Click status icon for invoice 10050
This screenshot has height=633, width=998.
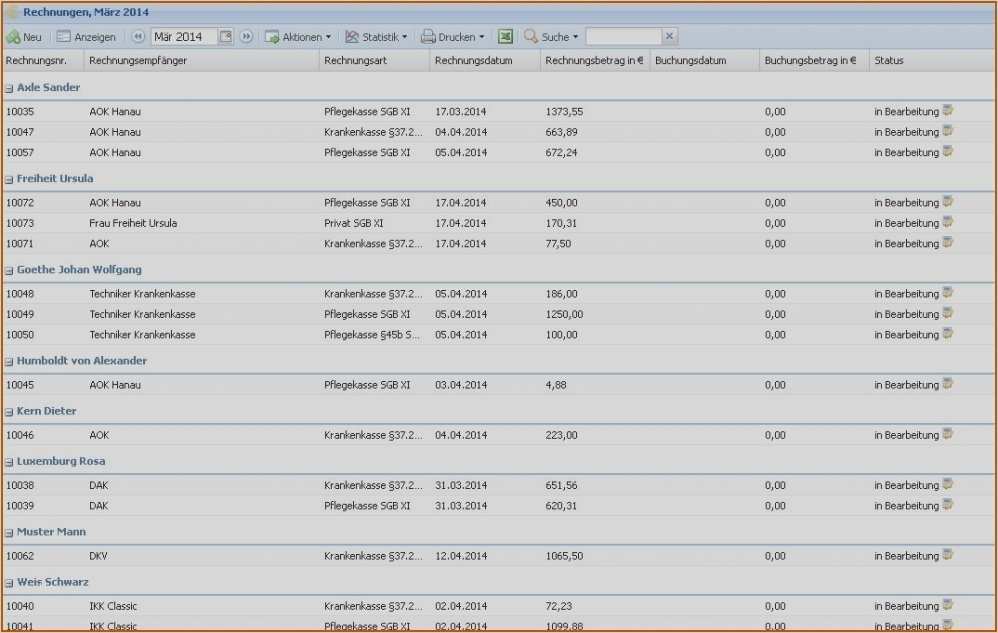click(x=948, y=333)
